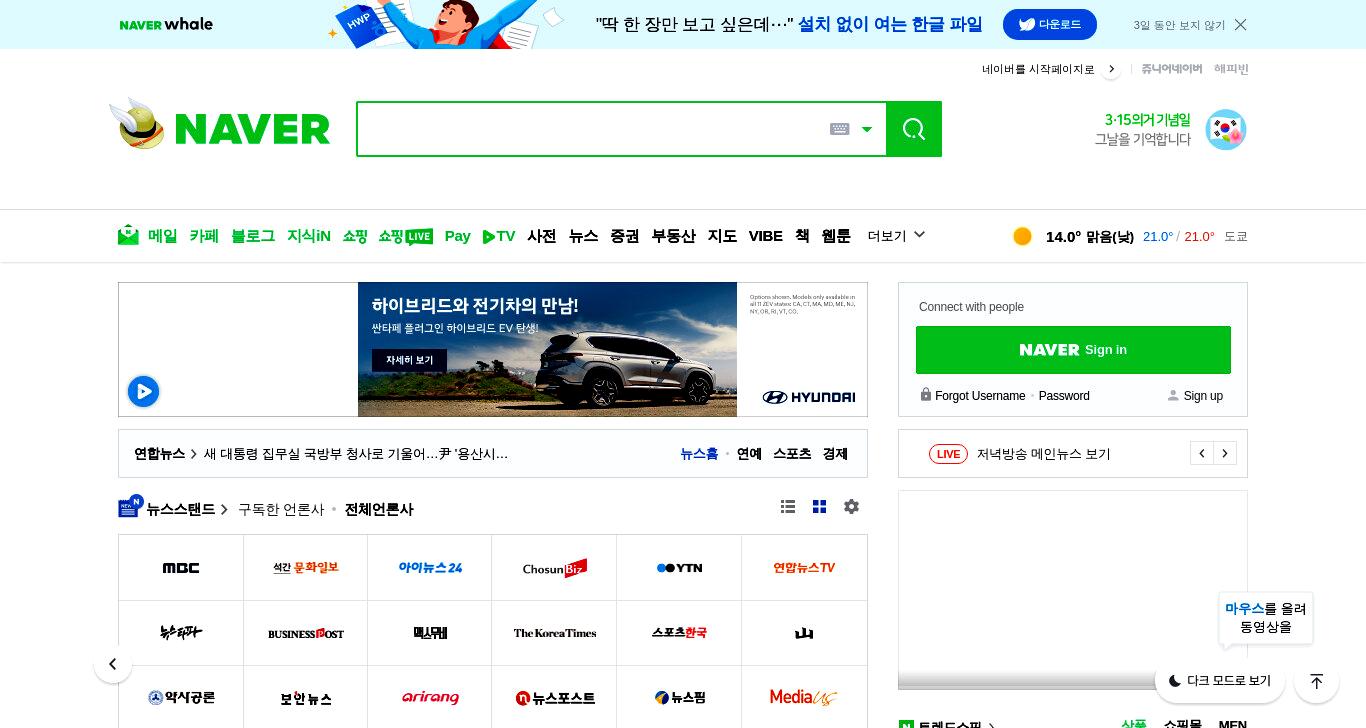Open Naver TV play icon link
1366x728 pixels.
[x=498, y=236]
